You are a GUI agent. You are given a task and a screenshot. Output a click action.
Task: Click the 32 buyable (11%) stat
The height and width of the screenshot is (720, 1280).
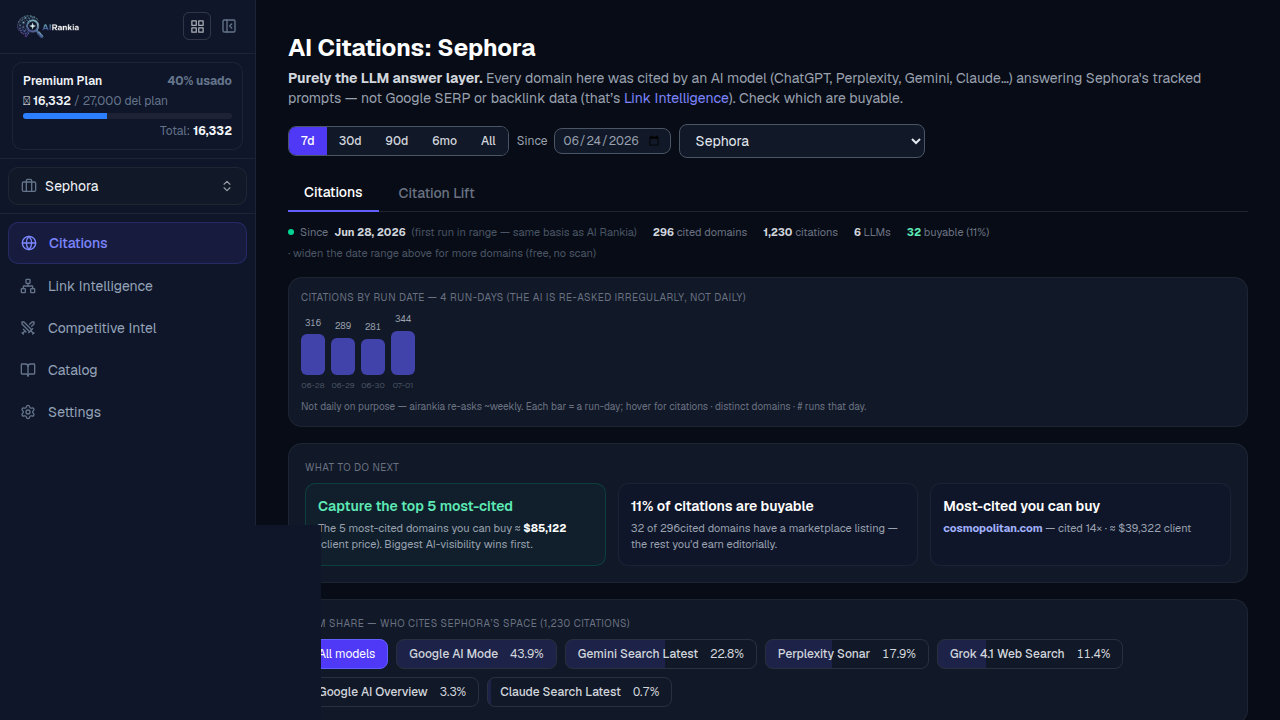(x=948, y=232)
